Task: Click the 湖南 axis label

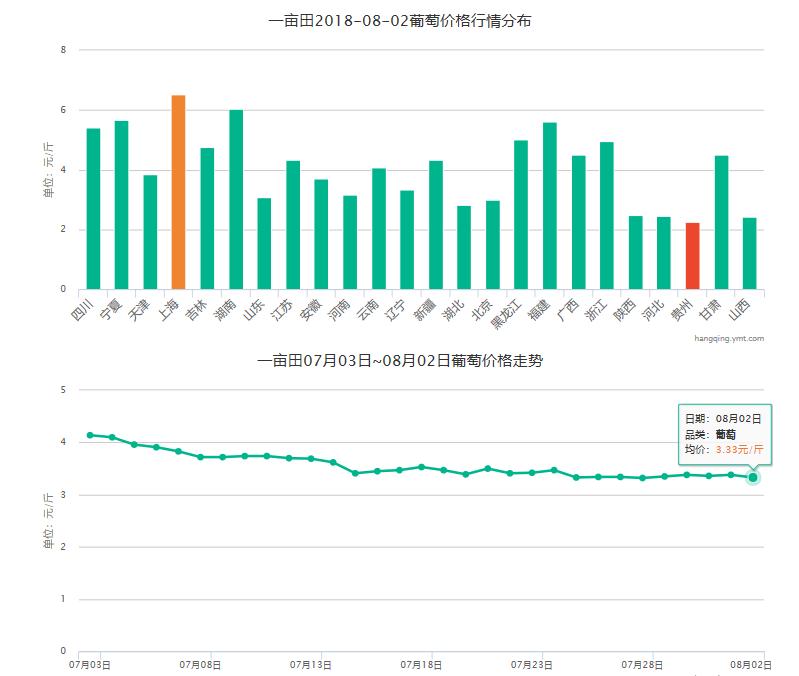Action: (x=225, y=310)
